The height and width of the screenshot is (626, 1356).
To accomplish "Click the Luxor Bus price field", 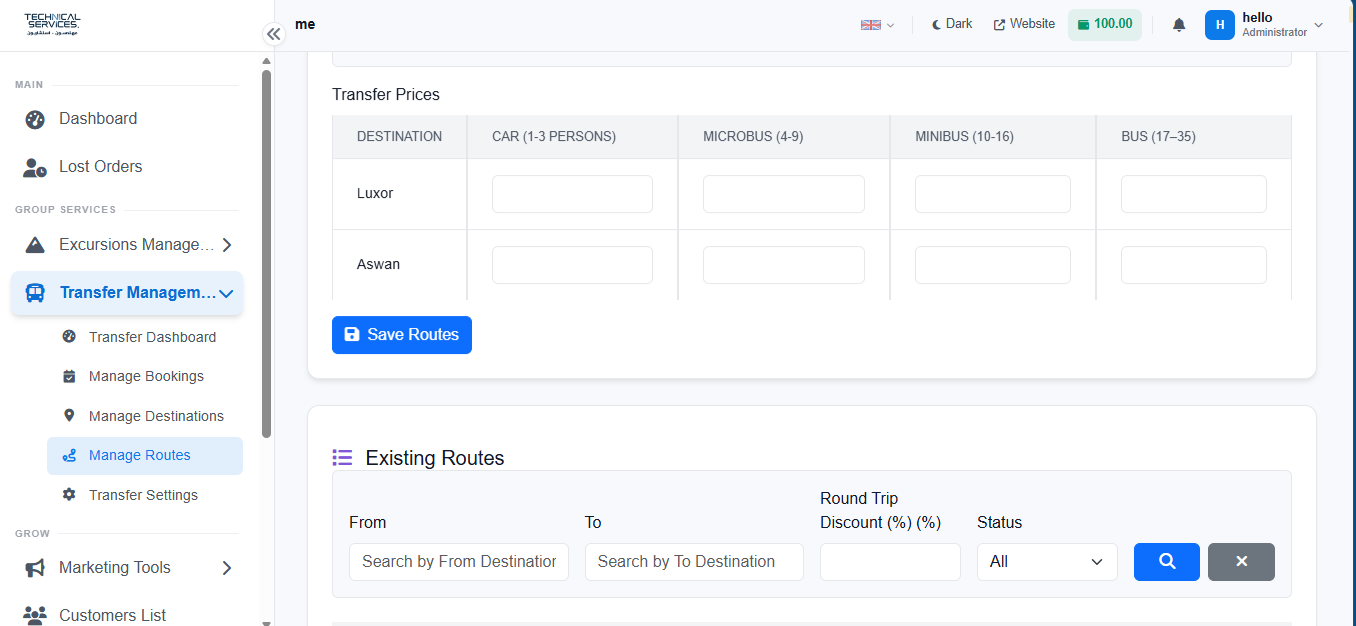I will coord(1194,194).
